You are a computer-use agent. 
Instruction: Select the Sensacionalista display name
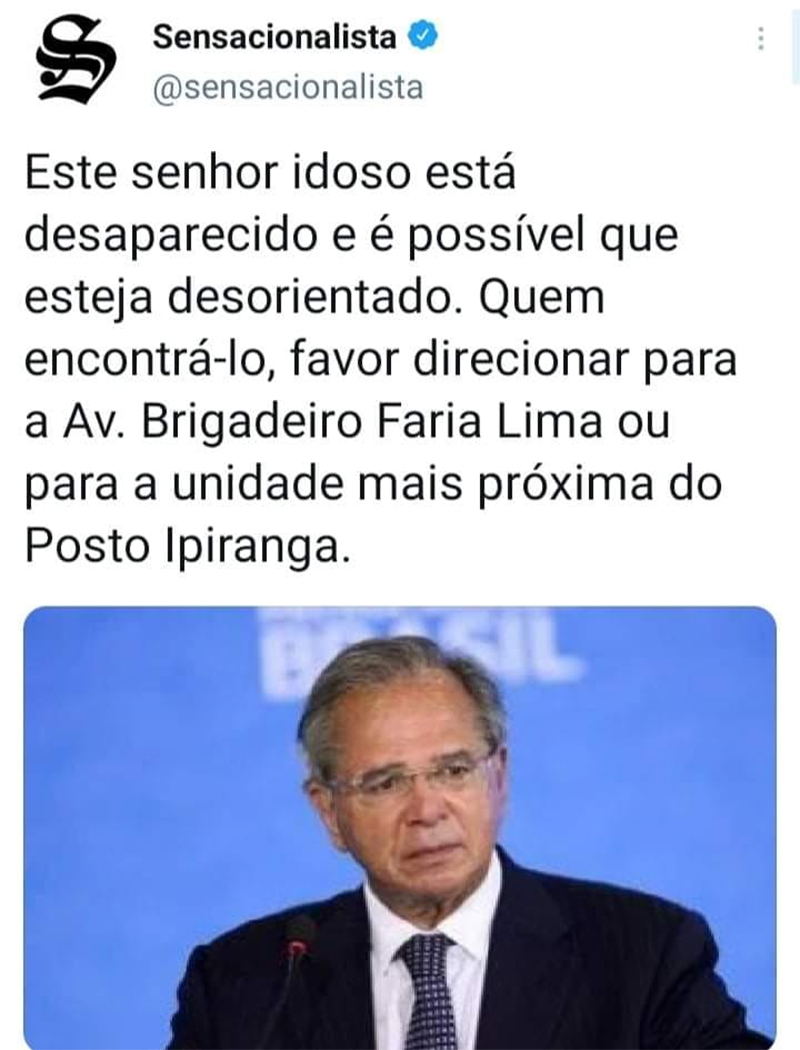(x=274, y=36)
